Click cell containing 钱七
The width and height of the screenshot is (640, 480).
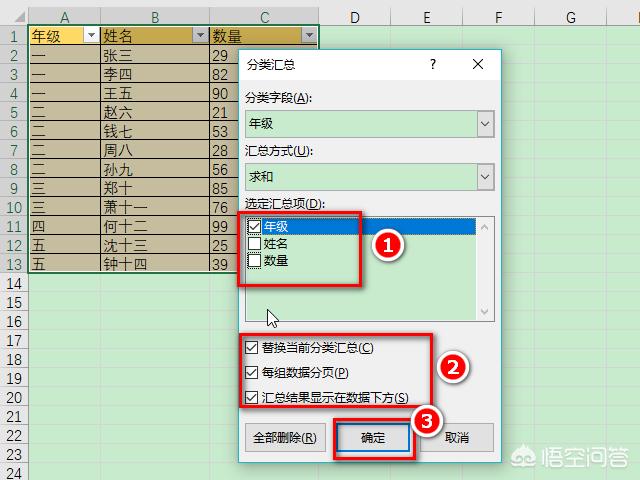pyautogui.click(x=155, y=131)
